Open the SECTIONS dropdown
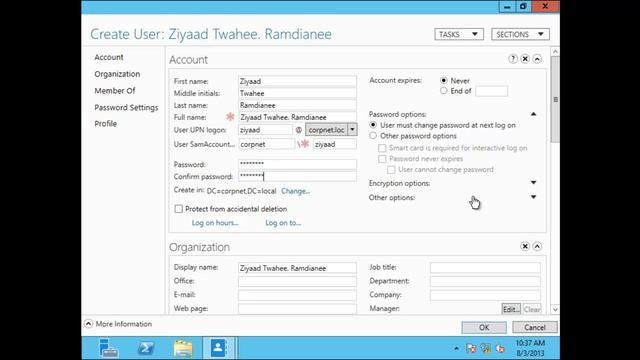The height and width of the screenshot is (360, 640). pos(520,34)
